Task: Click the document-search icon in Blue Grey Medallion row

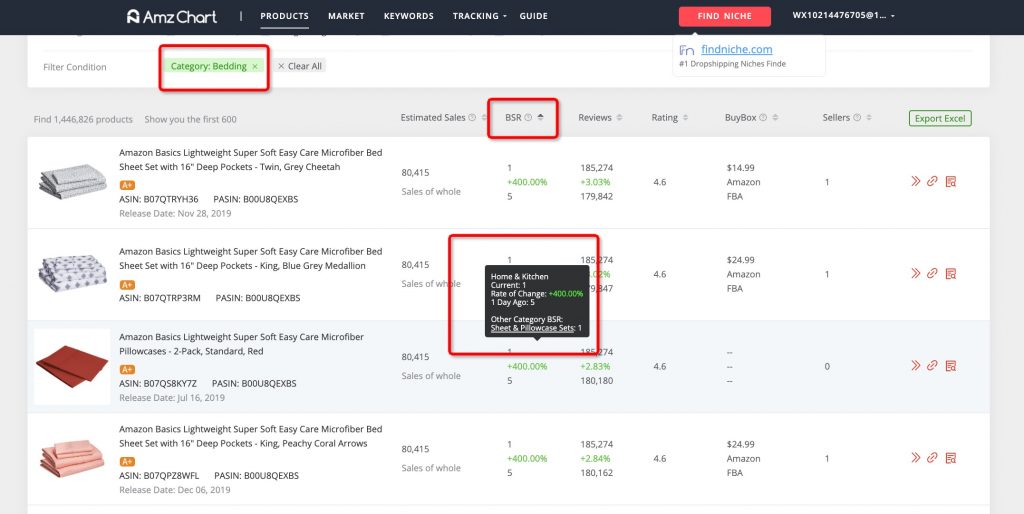Action: [x=951, y=274]
